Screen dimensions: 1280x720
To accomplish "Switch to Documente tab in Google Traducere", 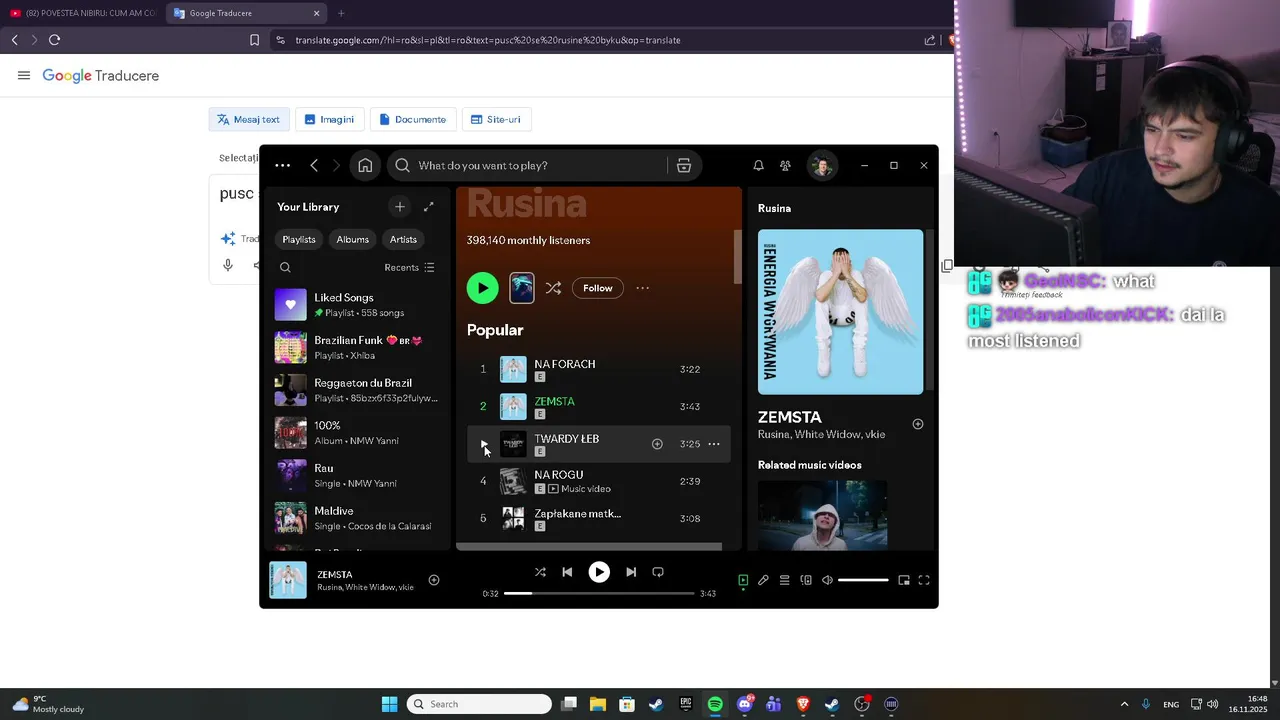I will coord(413,119).
